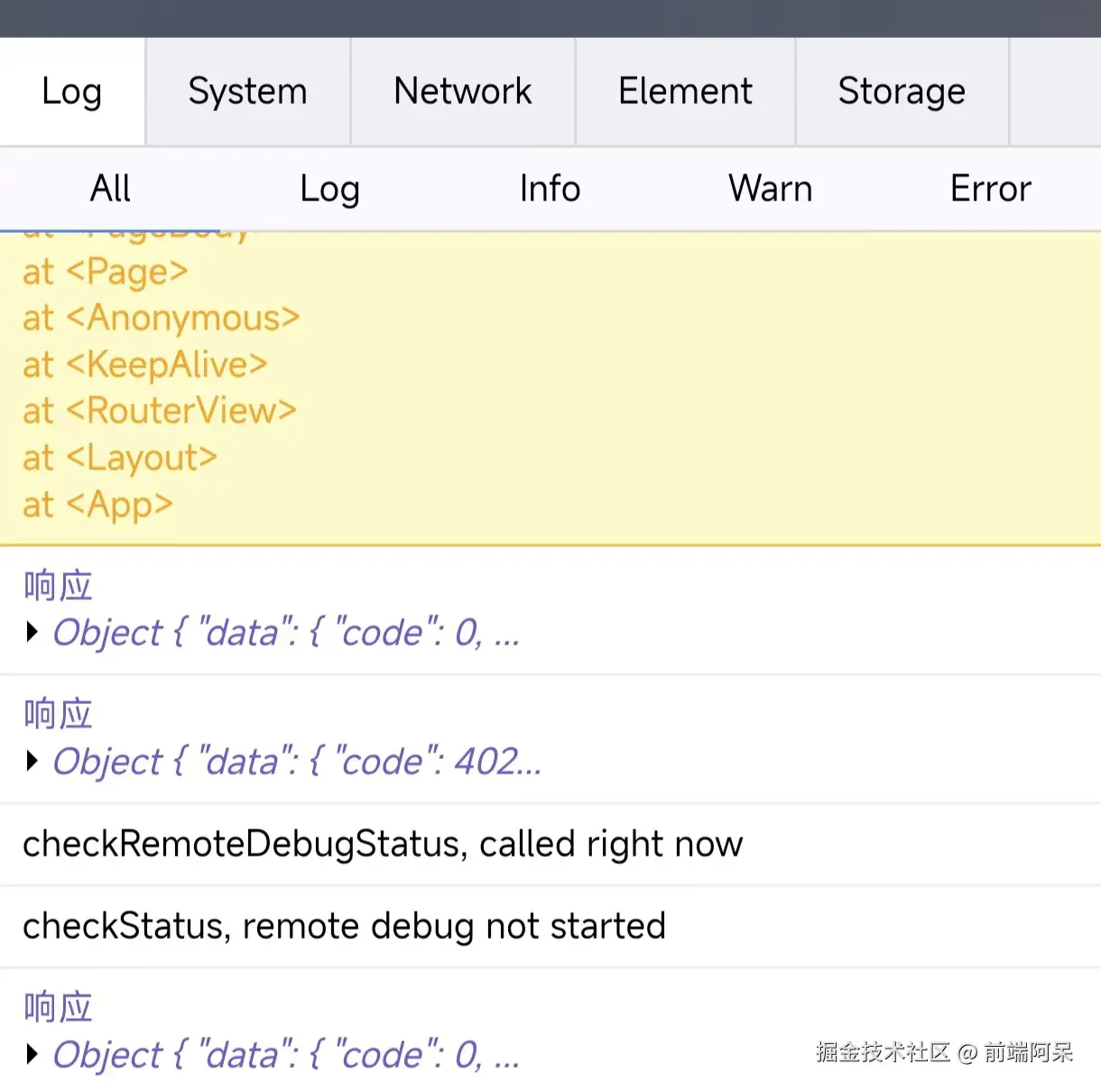Expand first code 0 Object below warning
The height and width of the screenshot is (1092, 1101).
[x=32, y=632]
